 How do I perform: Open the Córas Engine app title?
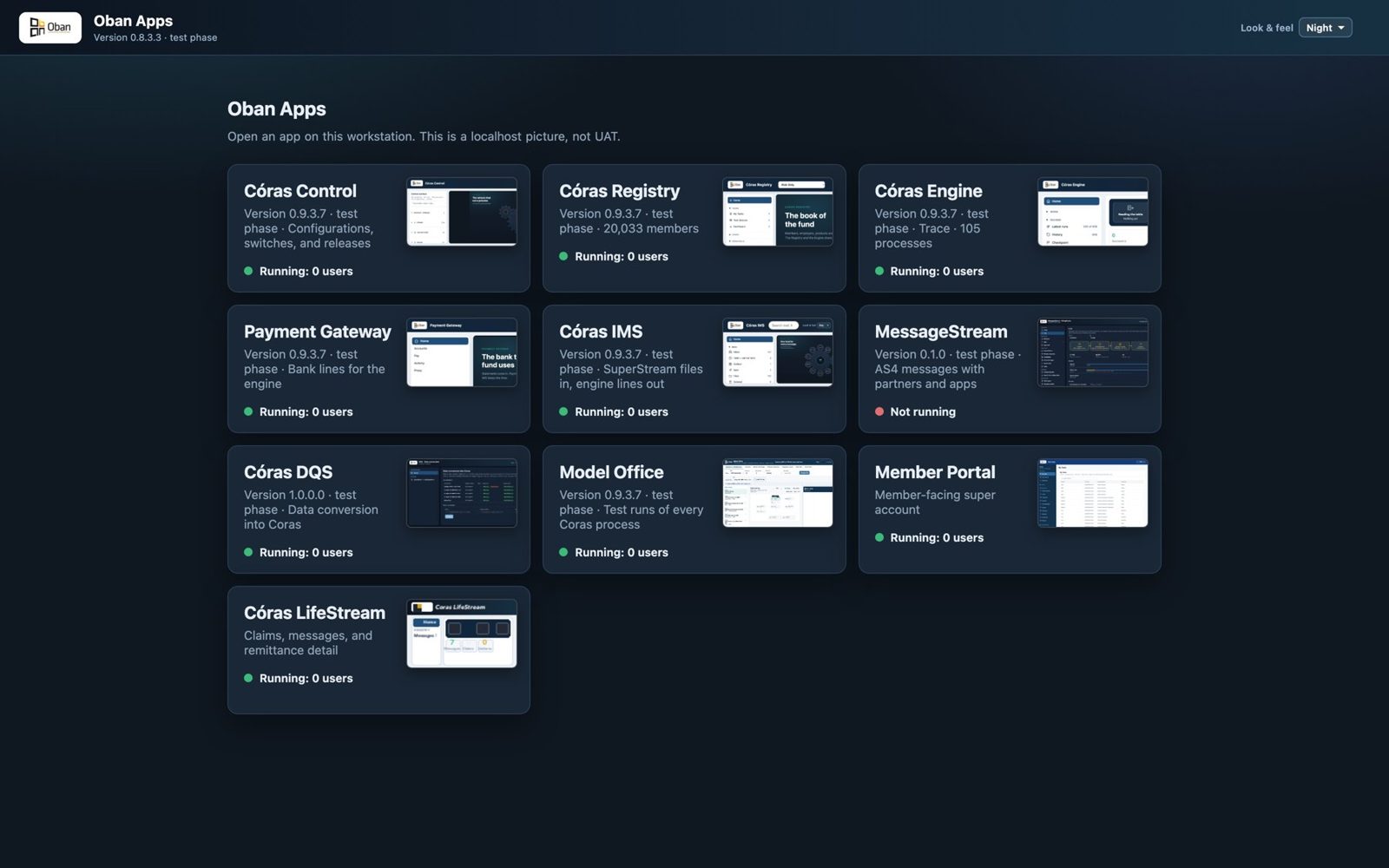click(x=928, y=191)
